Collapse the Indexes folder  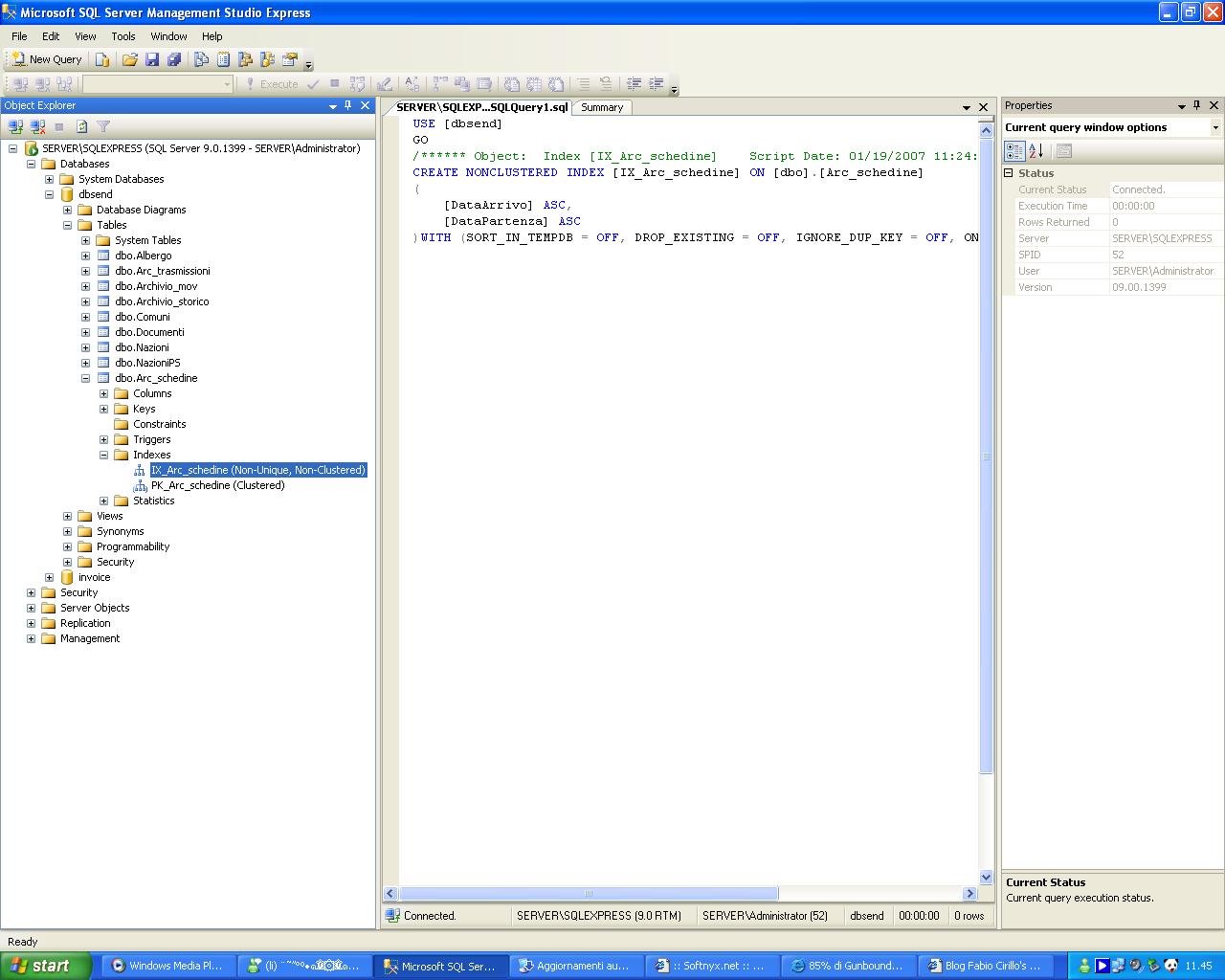tap(103, 455)
